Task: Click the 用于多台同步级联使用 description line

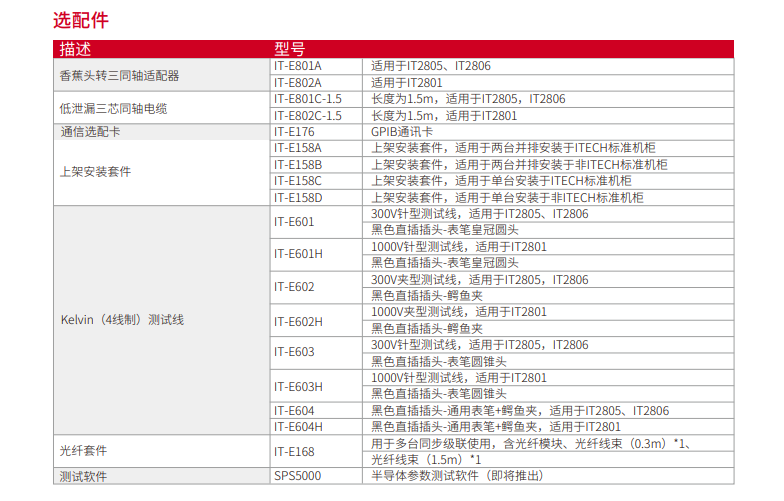Action: click(531, 444)
